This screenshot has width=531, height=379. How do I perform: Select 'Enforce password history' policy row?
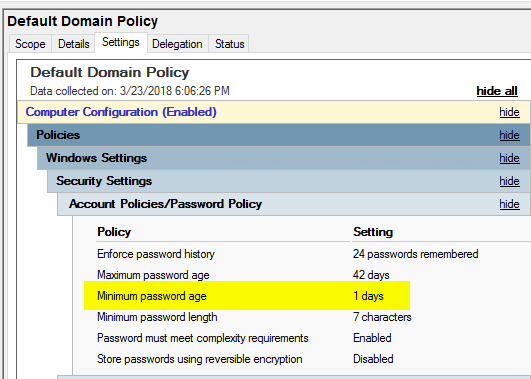coord(156,254)
